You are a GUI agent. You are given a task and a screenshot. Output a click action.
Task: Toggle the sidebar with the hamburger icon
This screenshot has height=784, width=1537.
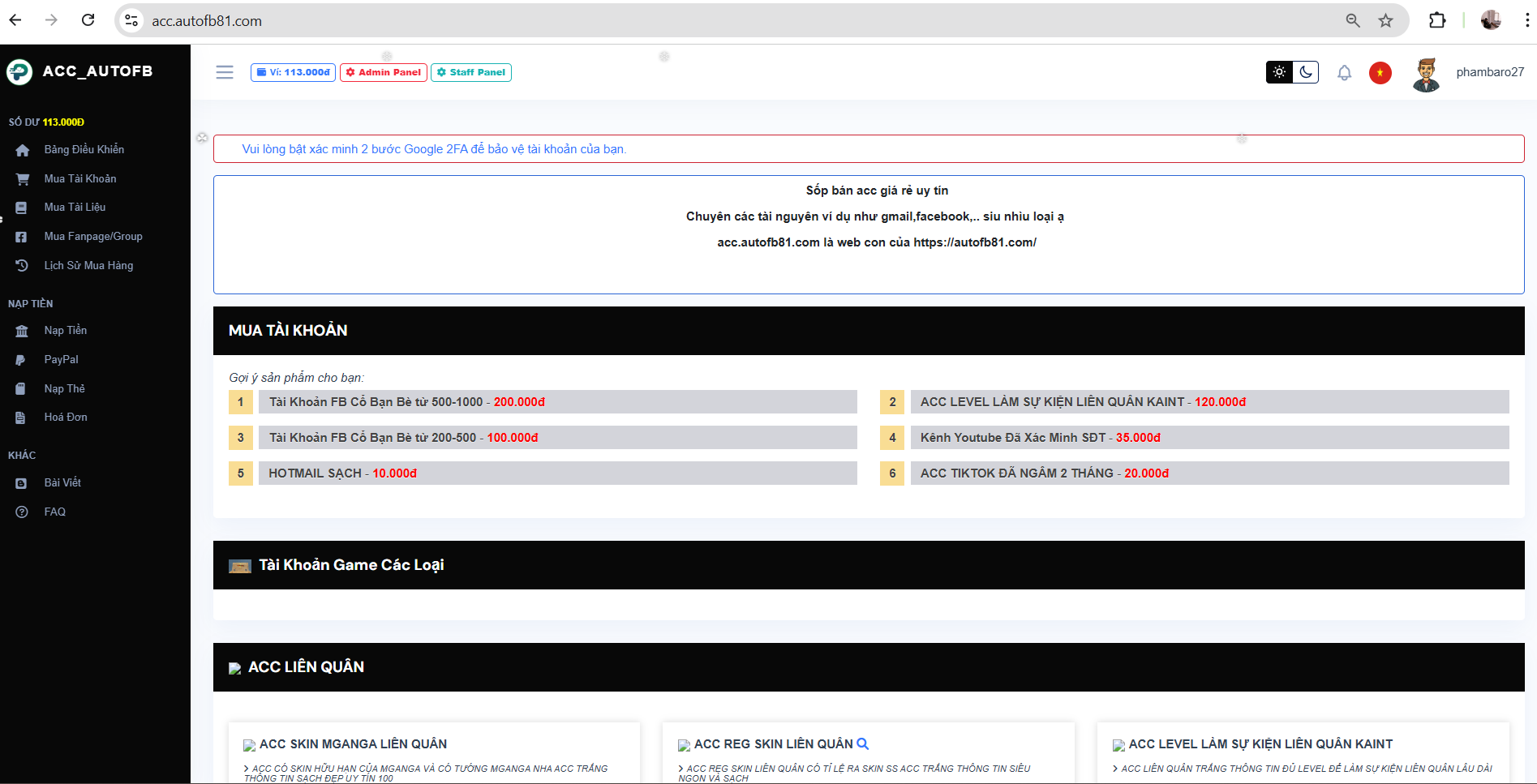point(225,72)
